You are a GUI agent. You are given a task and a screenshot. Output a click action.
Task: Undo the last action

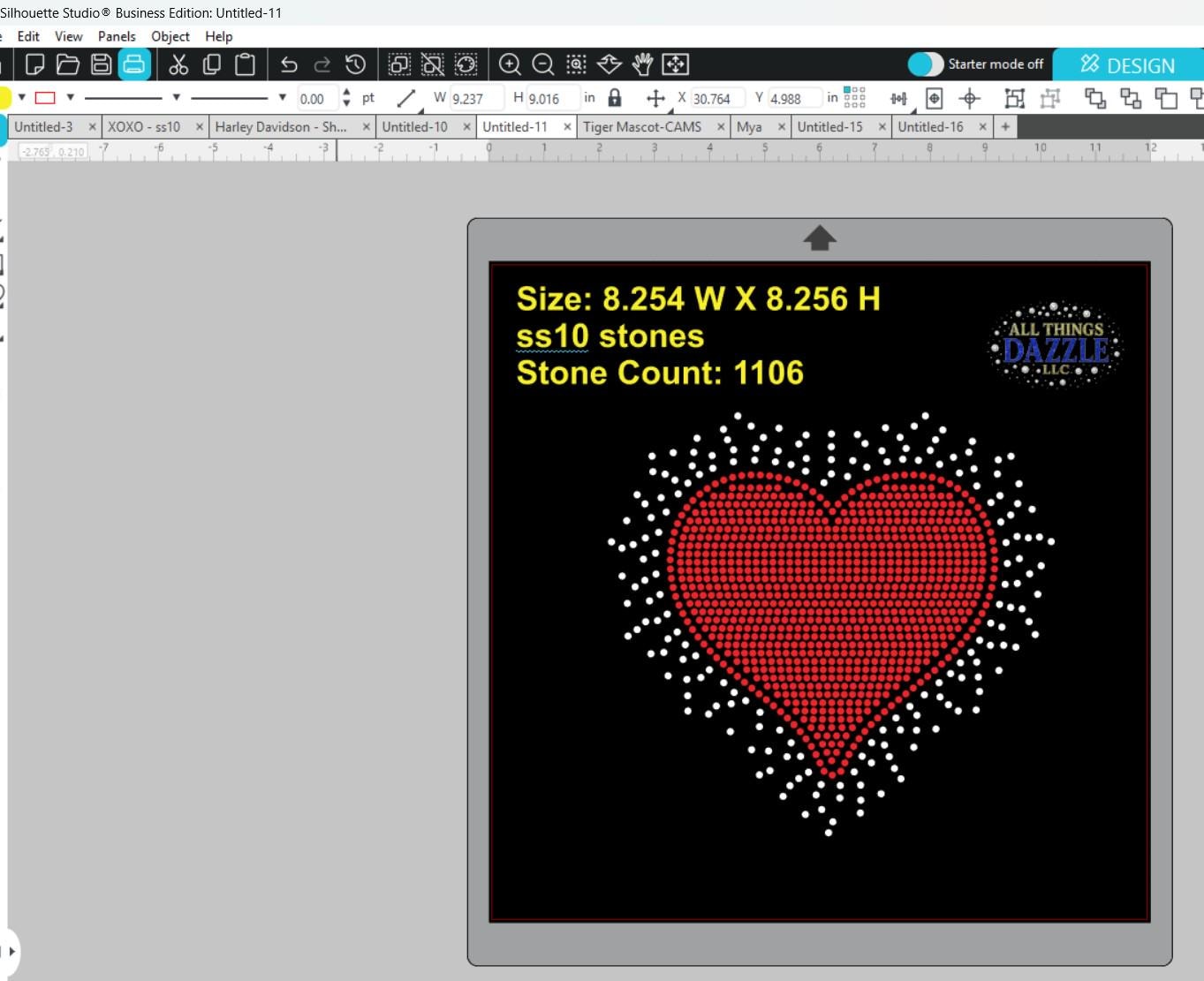tap(288, 64)
